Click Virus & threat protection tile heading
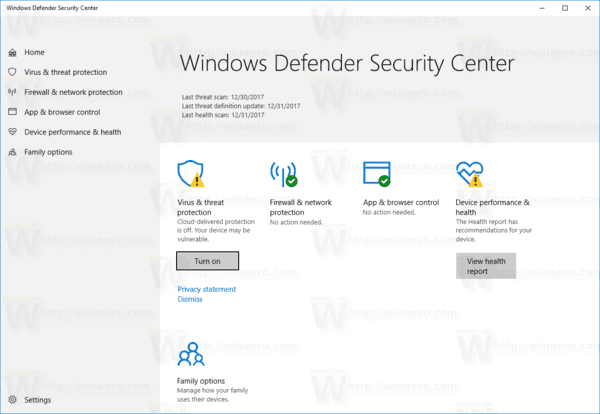 tap(201, 207)
